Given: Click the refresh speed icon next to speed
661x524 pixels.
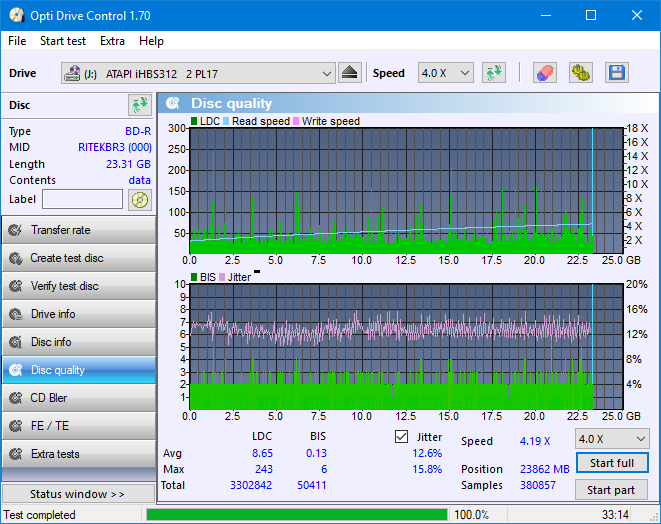Looking at the screenshot, I should pyautogui.click(x=493, y=73).
